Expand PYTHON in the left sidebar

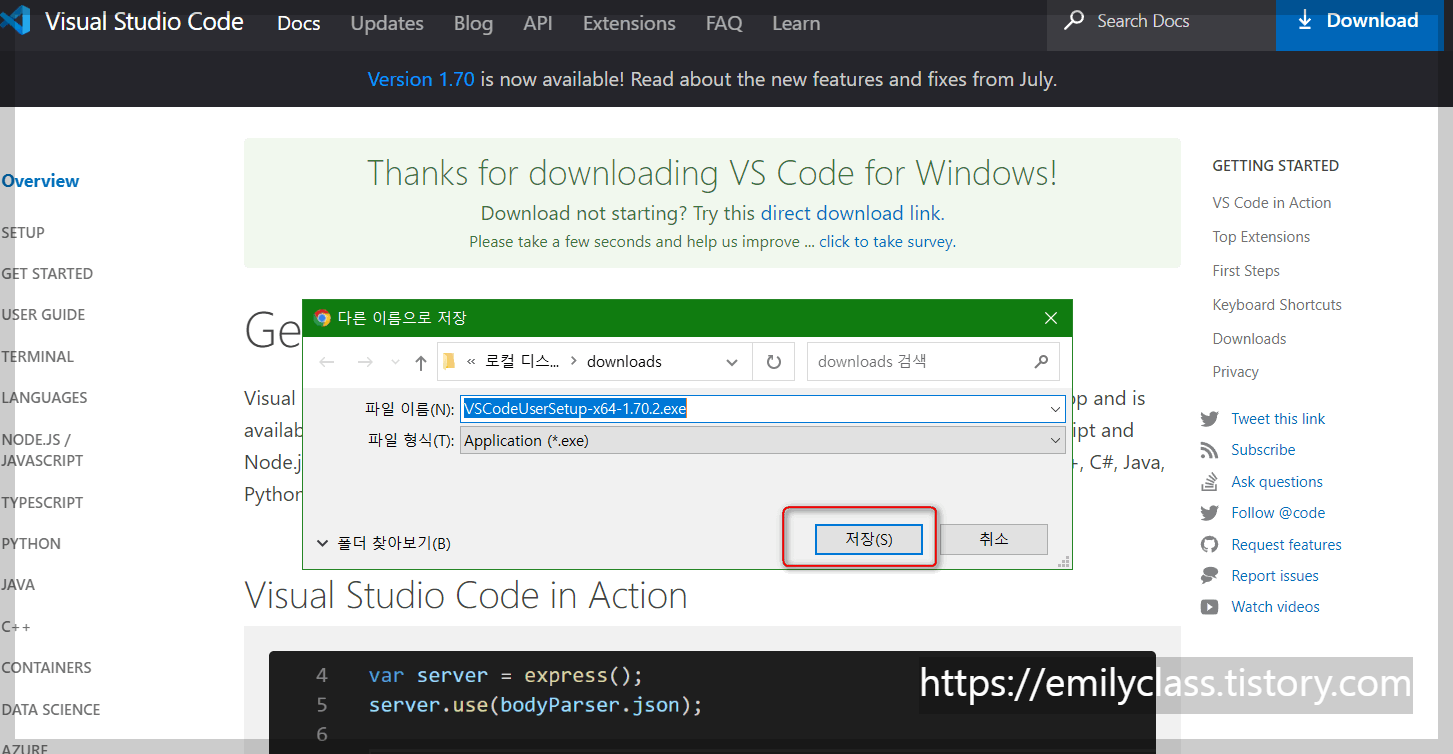click(x=31, y=544)
